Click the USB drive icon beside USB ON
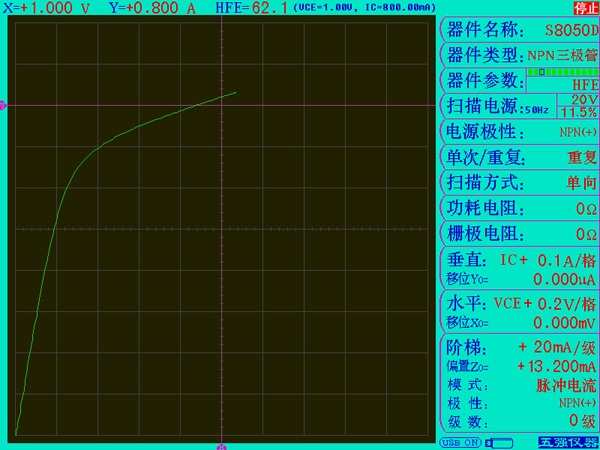The image size is (600, 450). [498, 442]
